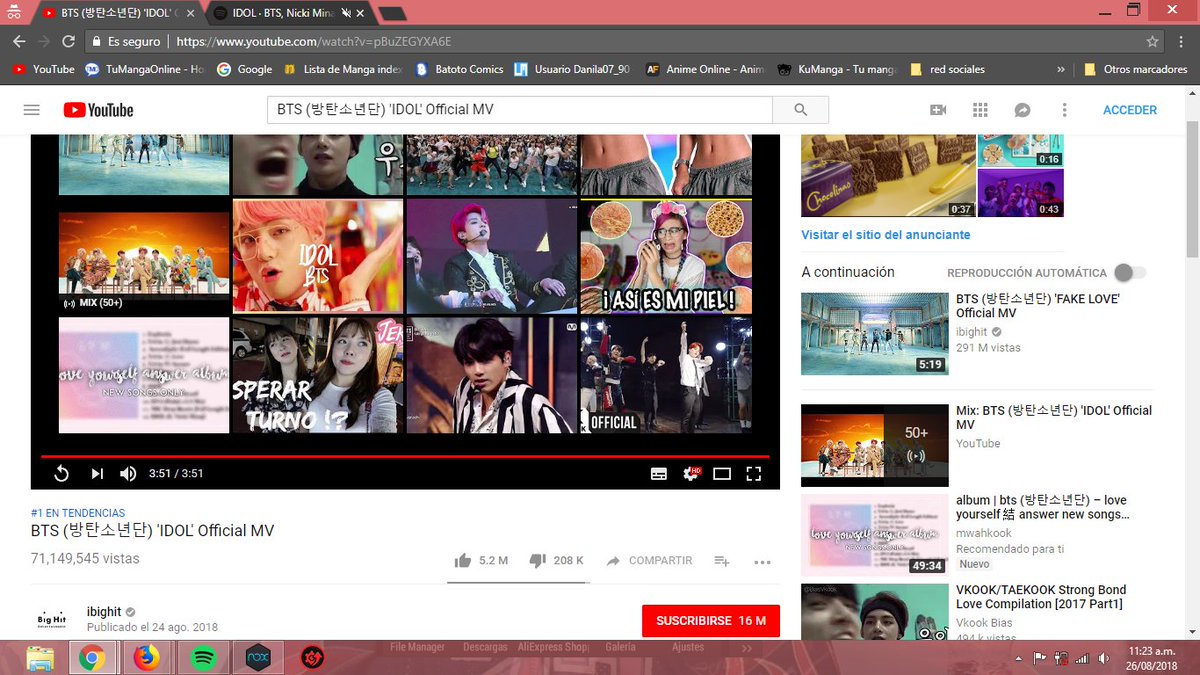
Task: Toggle Reproducción automática switch
Action: 1130,272
